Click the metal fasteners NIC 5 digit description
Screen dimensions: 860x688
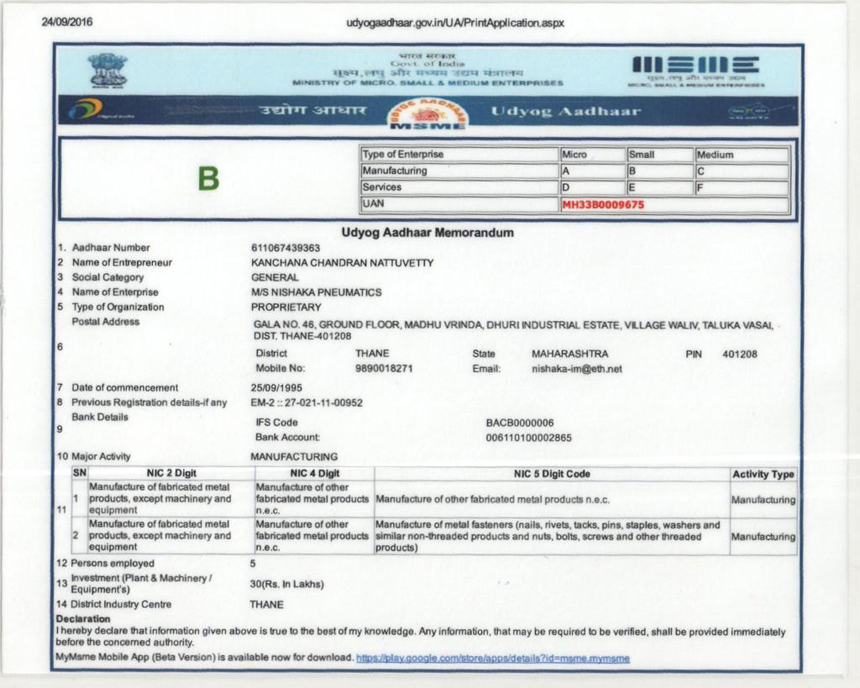click(x=547, y=536)
